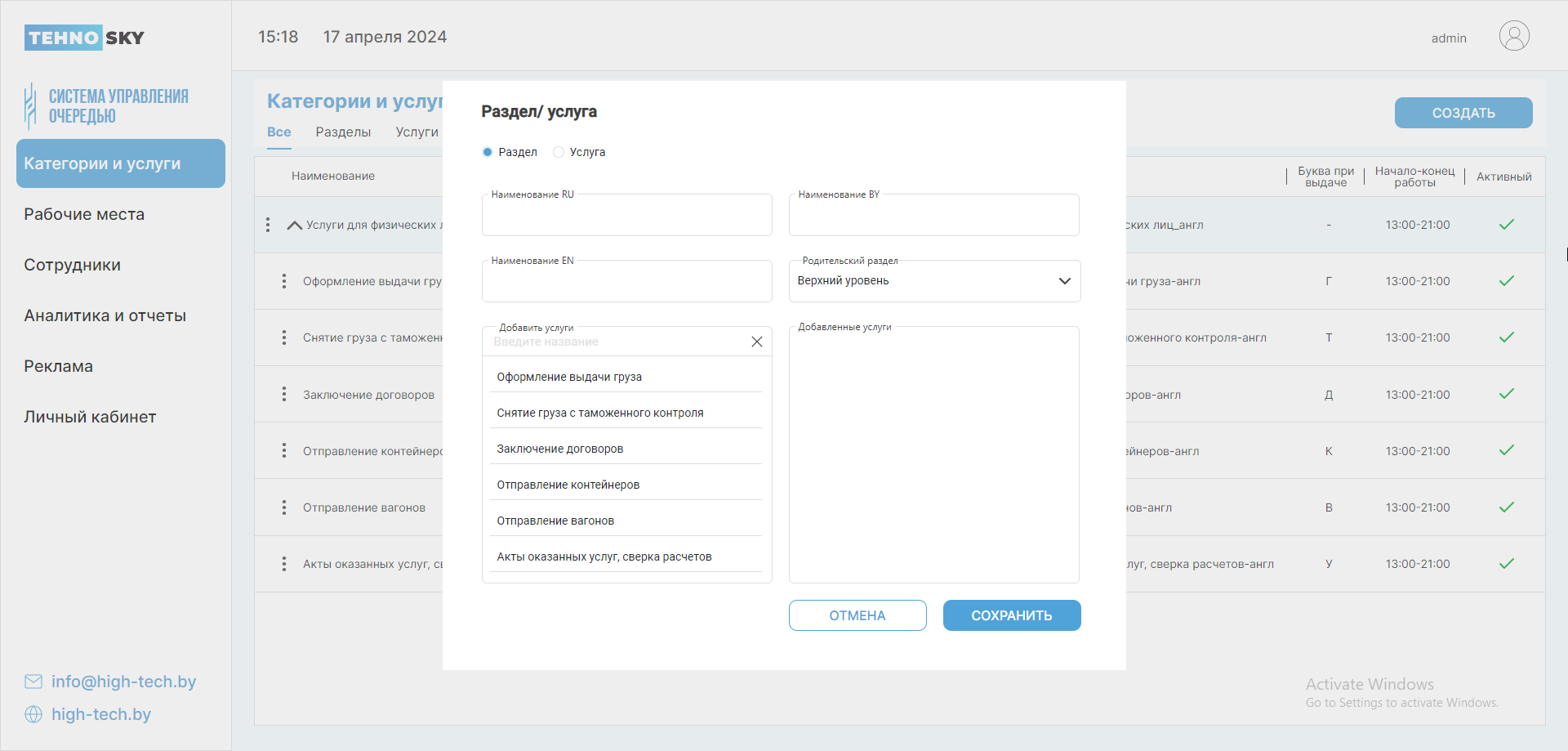Click the TEHNO SKY logo
This screenshot has width=1568, height=751.
coord(84,38)
